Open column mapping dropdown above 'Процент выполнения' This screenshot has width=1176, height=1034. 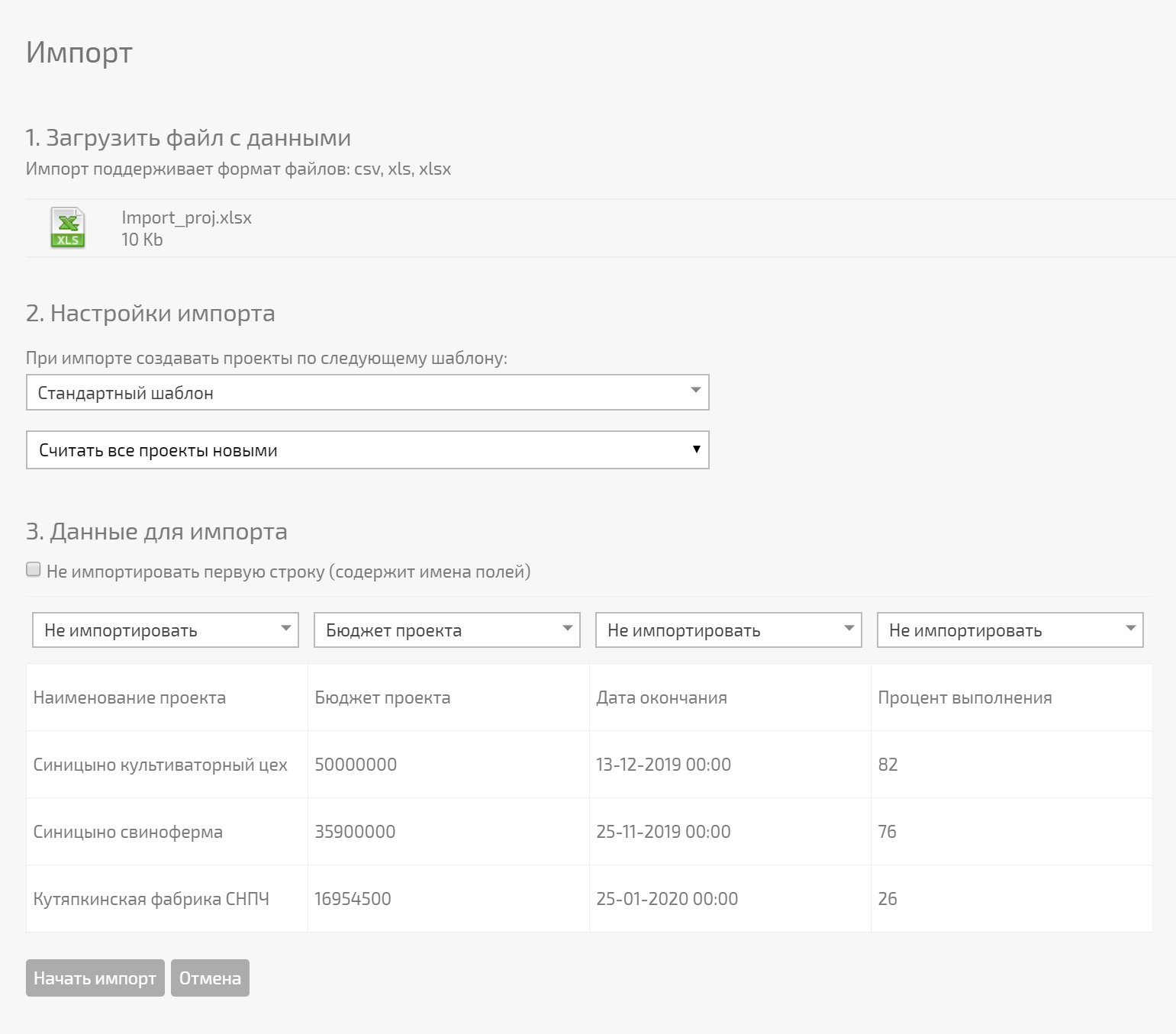point(1010,630)
